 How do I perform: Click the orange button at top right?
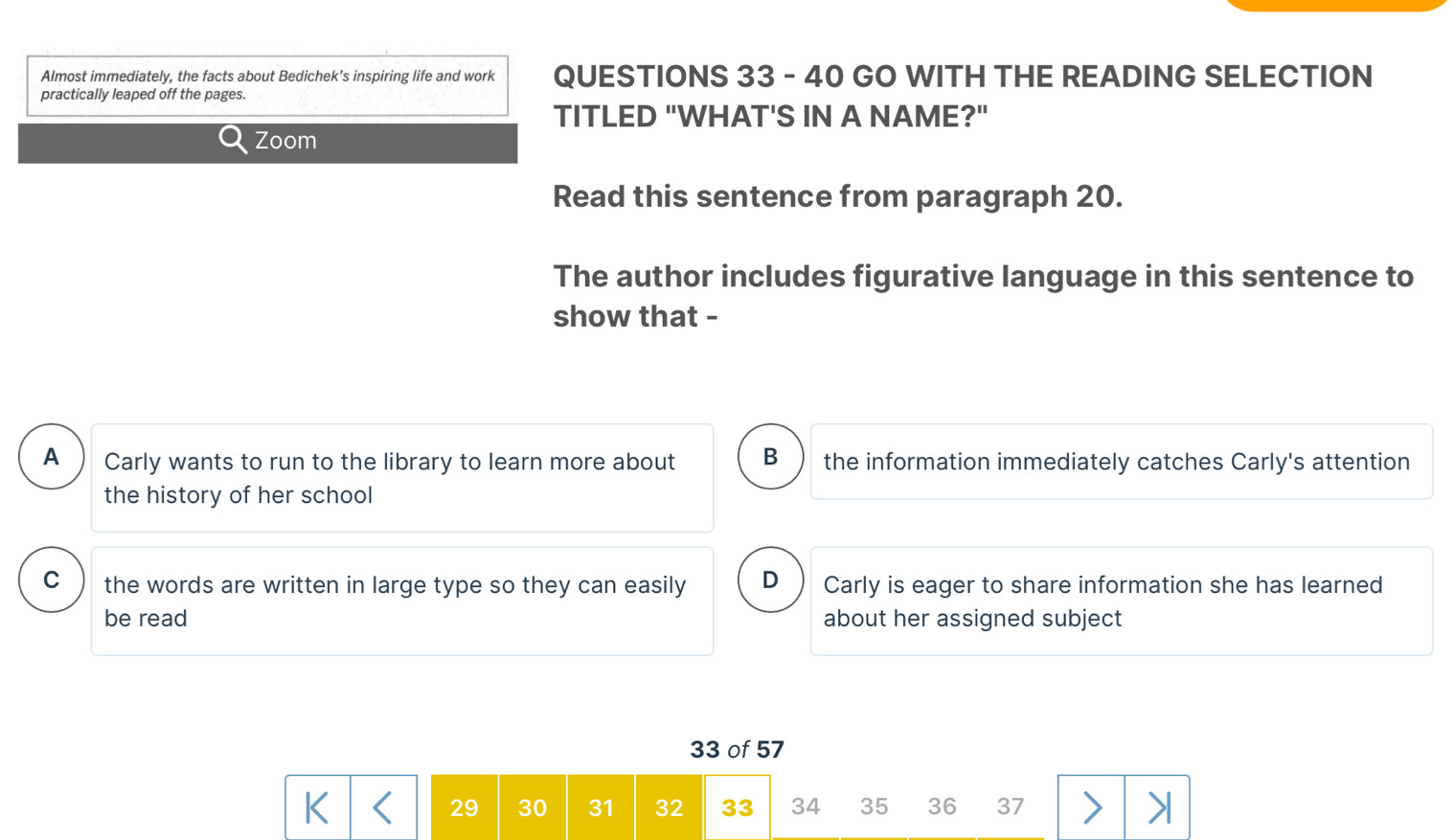[x=1336, y=5]
